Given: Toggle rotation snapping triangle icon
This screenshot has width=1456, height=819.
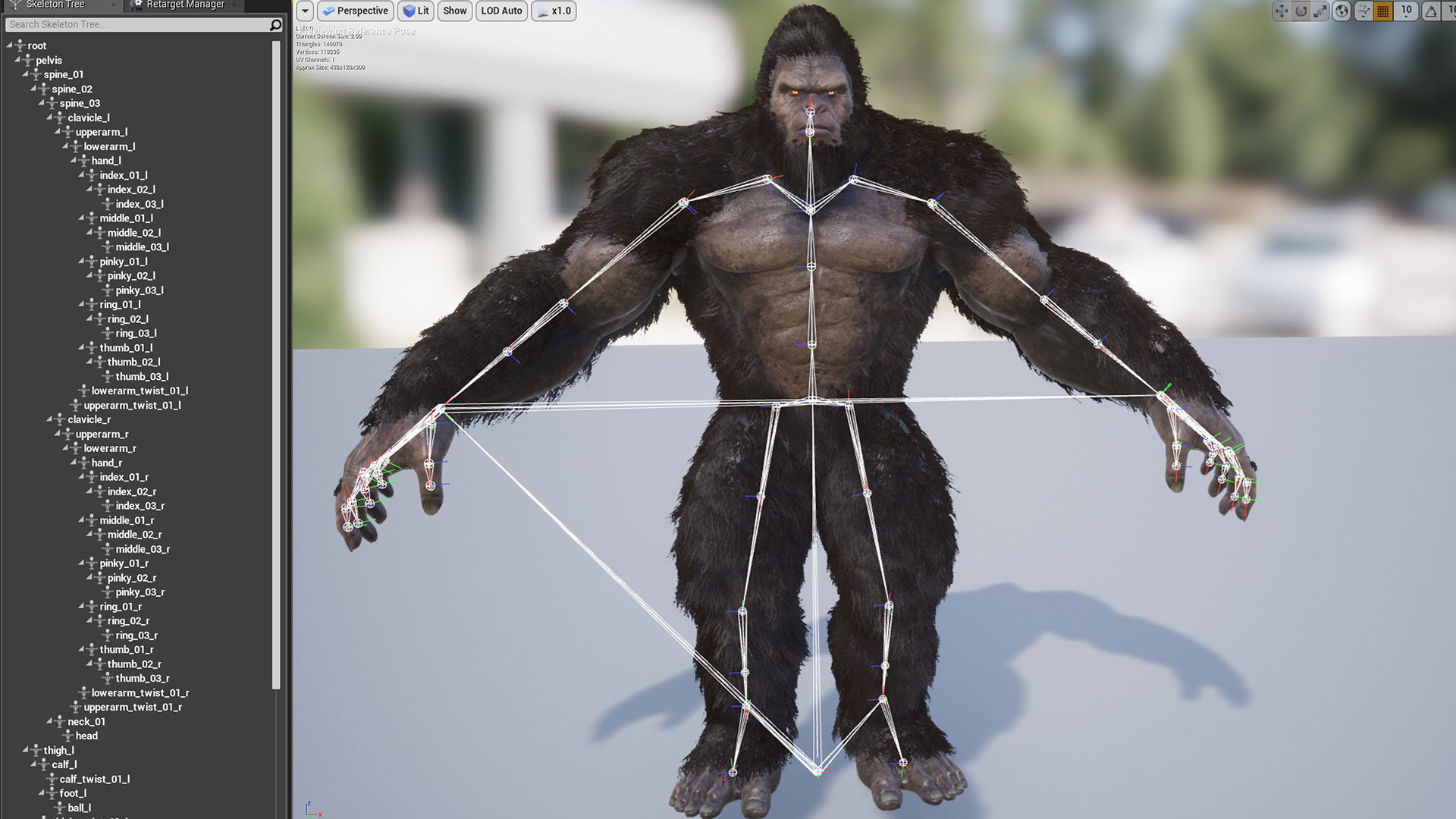Looking at the screenshot, I should click(x=1431, y=11).
